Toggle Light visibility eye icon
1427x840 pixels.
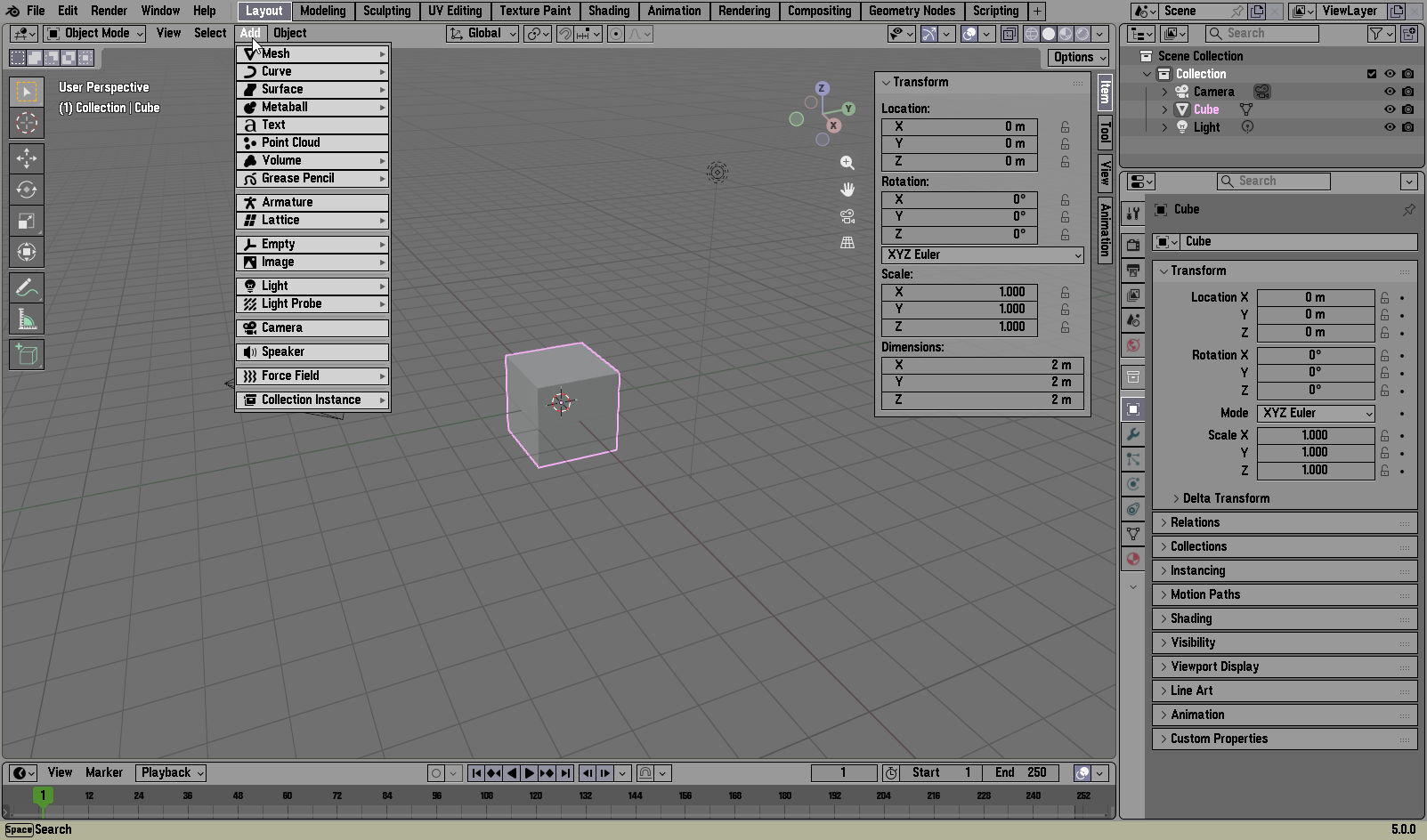point(1390,127)
